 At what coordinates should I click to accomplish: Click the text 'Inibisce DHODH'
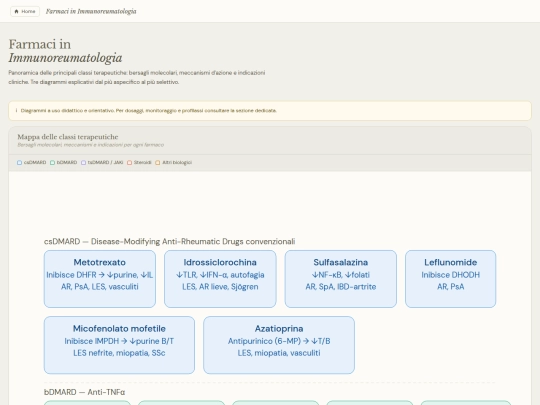click(450, 275)
